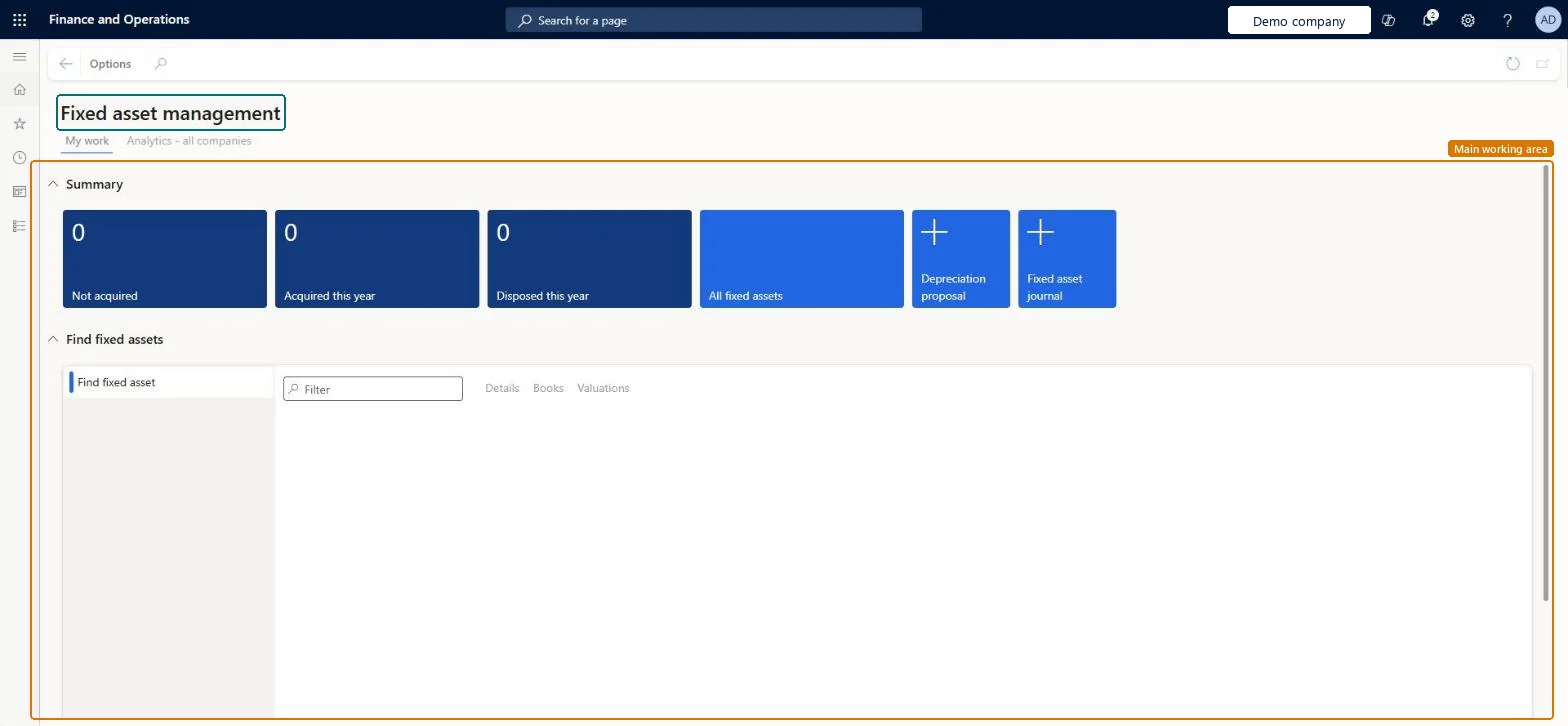The height and width of the screenshot is (726, 1568).
Task: Open the AD user avatar menu
Action: pos(1547,20)
